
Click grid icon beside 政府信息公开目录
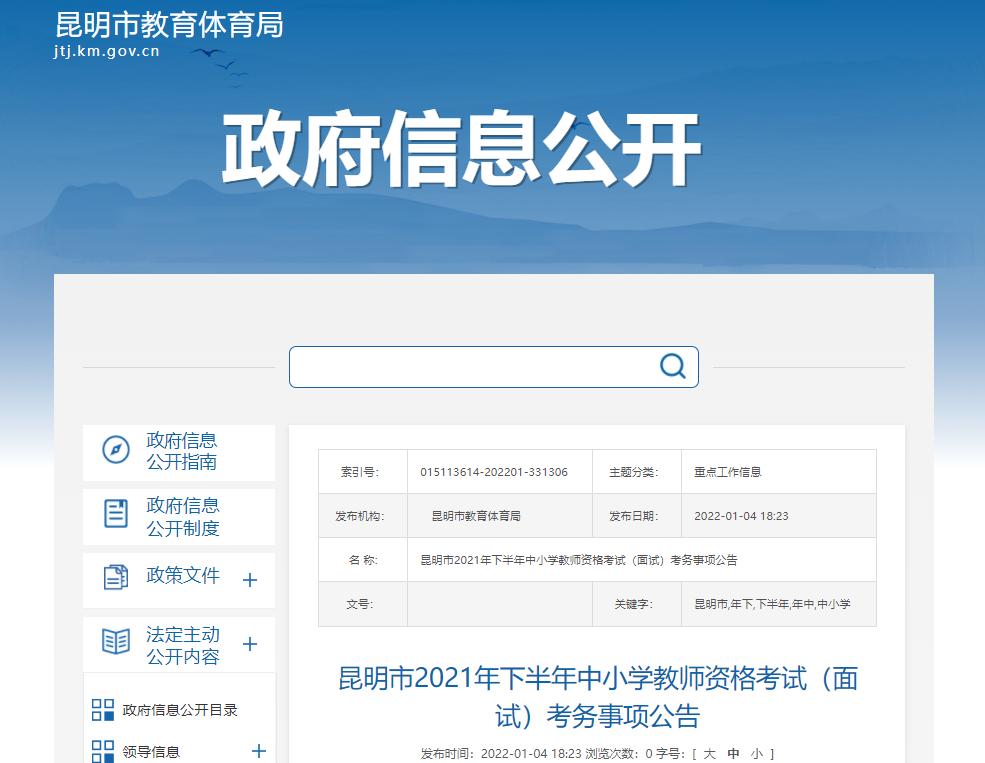click(103, 710)
